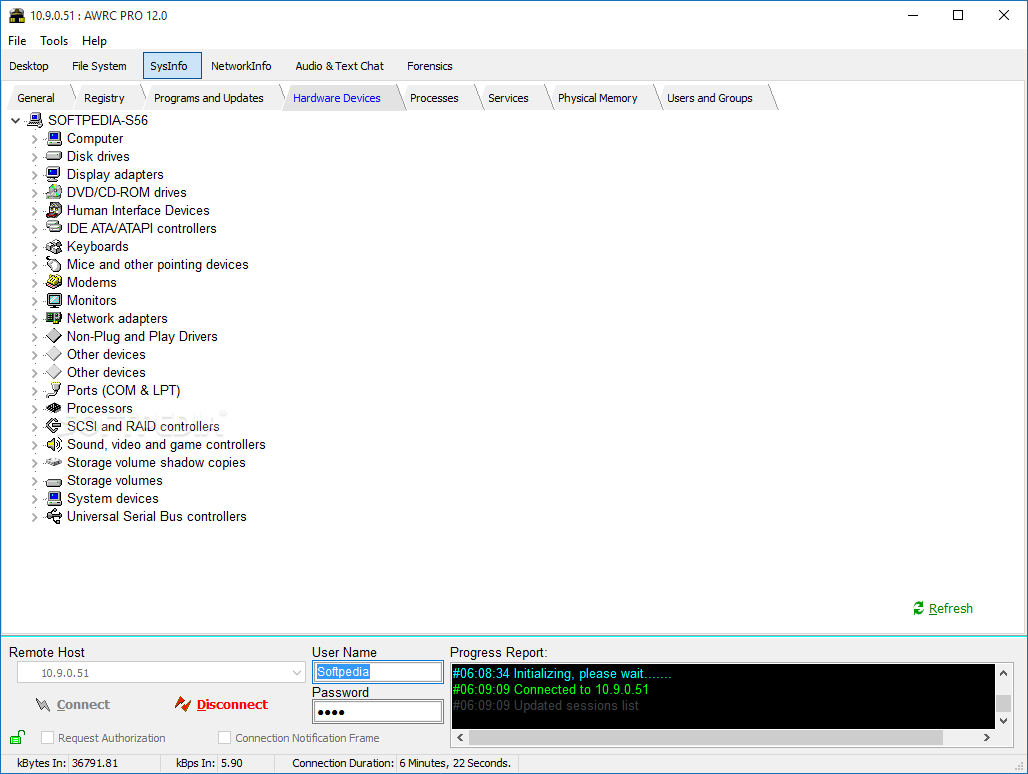
Task: Open the File menu
Action: click(x=17, y=41)
